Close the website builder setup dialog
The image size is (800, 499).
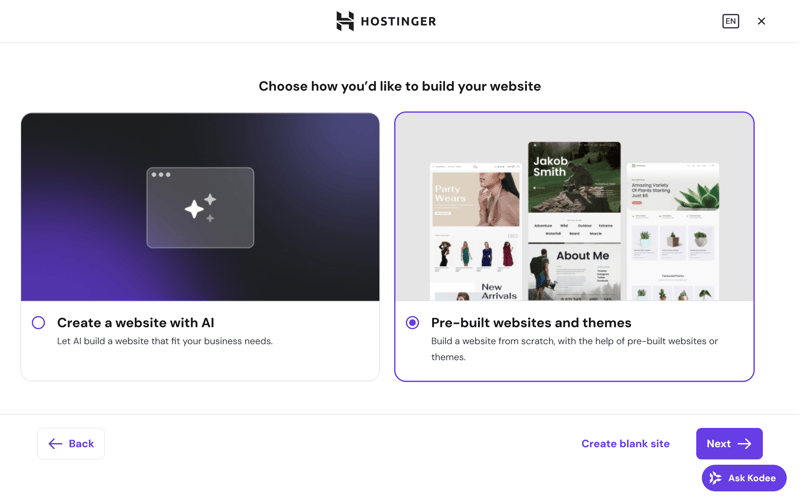761,21
